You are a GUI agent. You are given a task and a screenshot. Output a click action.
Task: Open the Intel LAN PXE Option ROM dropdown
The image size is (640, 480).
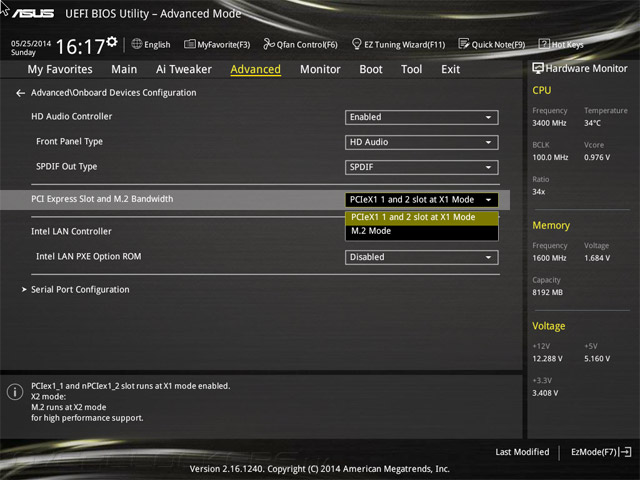pyautogui.click(x=422, y=258)
